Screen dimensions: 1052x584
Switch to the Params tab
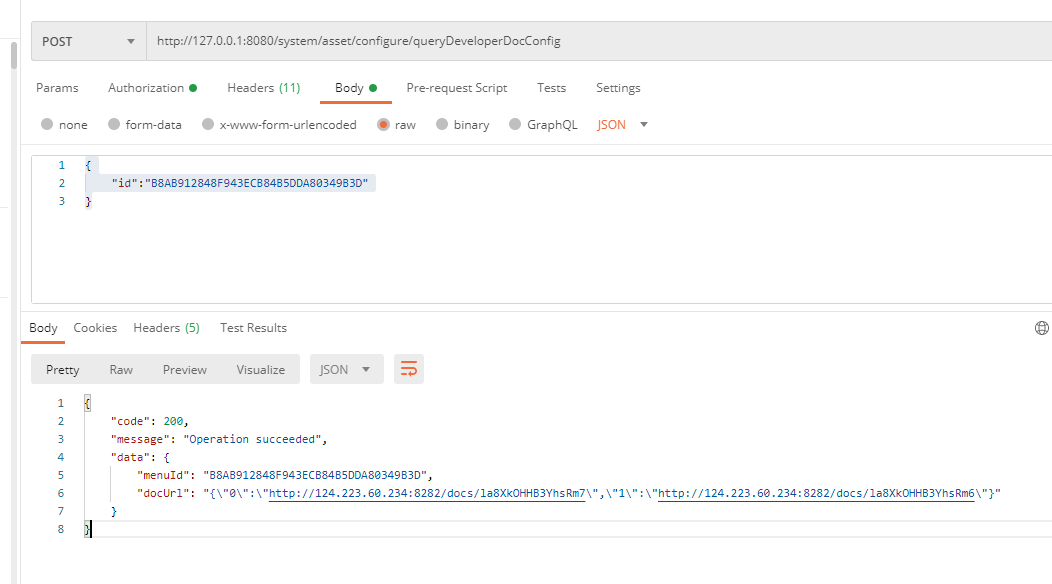coord(57,88)
